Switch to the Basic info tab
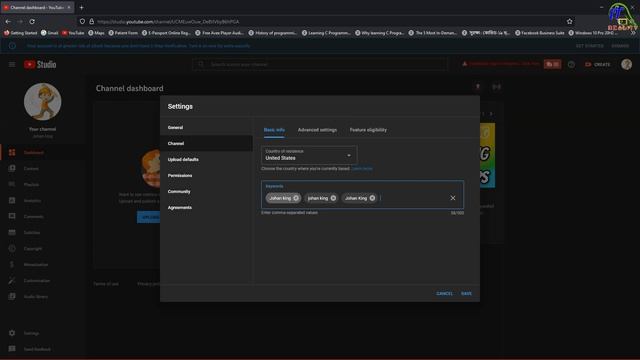The height and width of the screenshot is (360, 640). tap(274, 130)
